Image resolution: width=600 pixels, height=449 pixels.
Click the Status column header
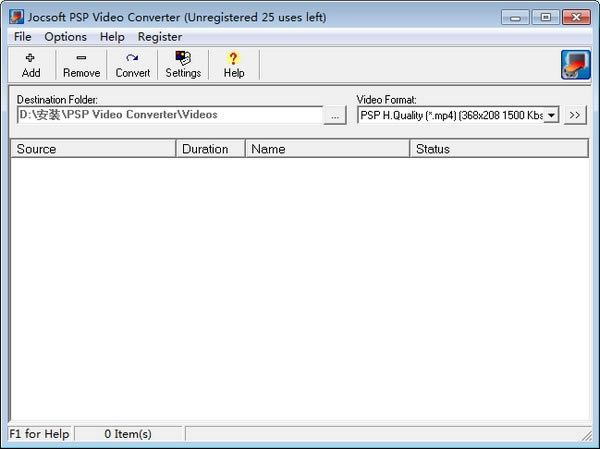(x=499, y=149)
